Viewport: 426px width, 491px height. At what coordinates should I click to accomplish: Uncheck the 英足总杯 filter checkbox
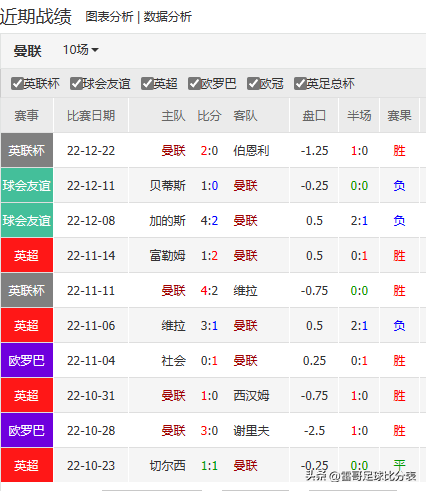pos(300,83)
